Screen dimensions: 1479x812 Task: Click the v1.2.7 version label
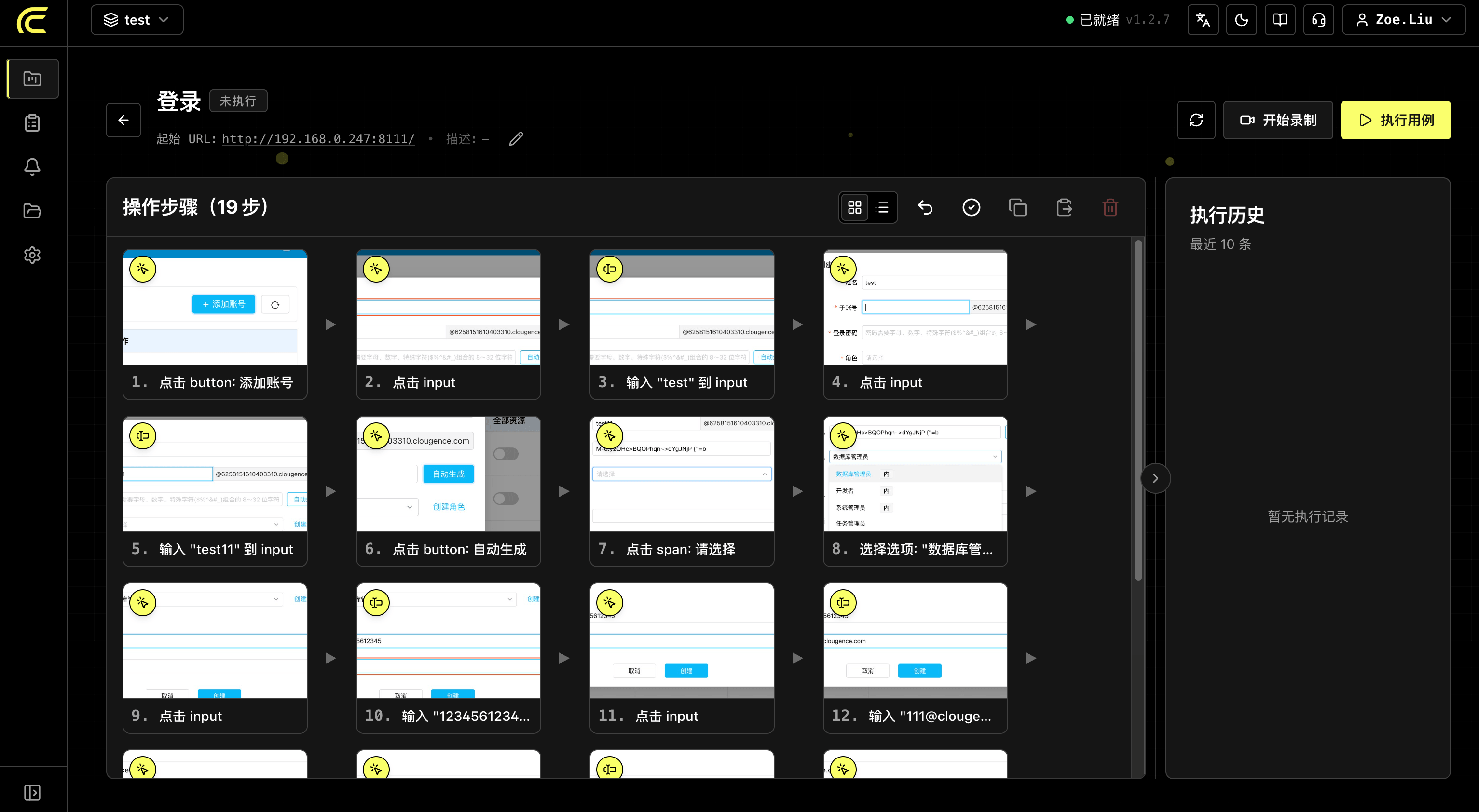click(1148, 20)
